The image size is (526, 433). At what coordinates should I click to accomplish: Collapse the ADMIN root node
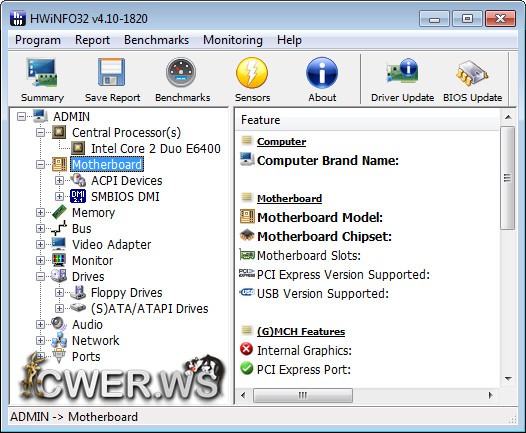pyautogui.click(x=21, y=116)
